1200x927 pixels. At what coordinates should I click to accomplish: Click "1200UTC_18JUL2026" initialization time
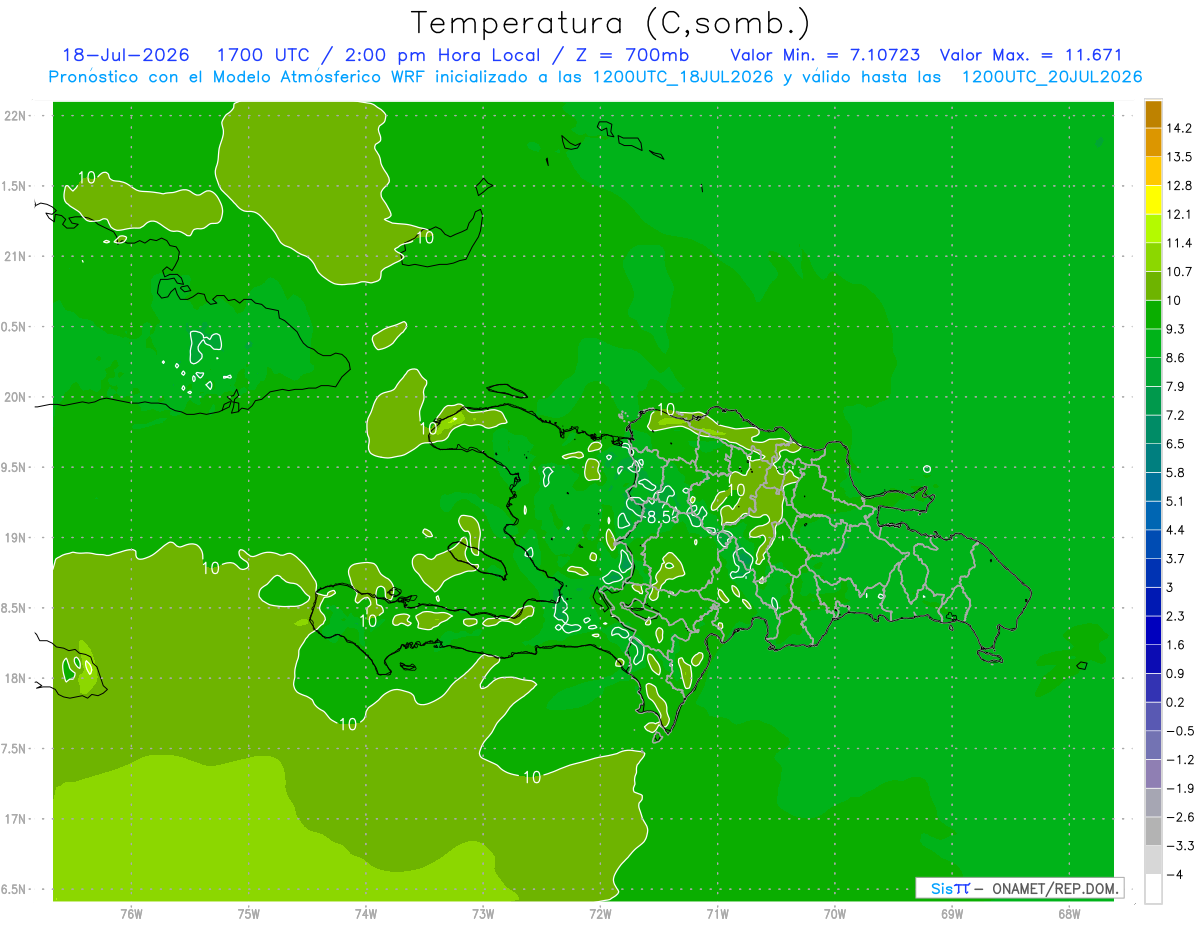[684, 77]
